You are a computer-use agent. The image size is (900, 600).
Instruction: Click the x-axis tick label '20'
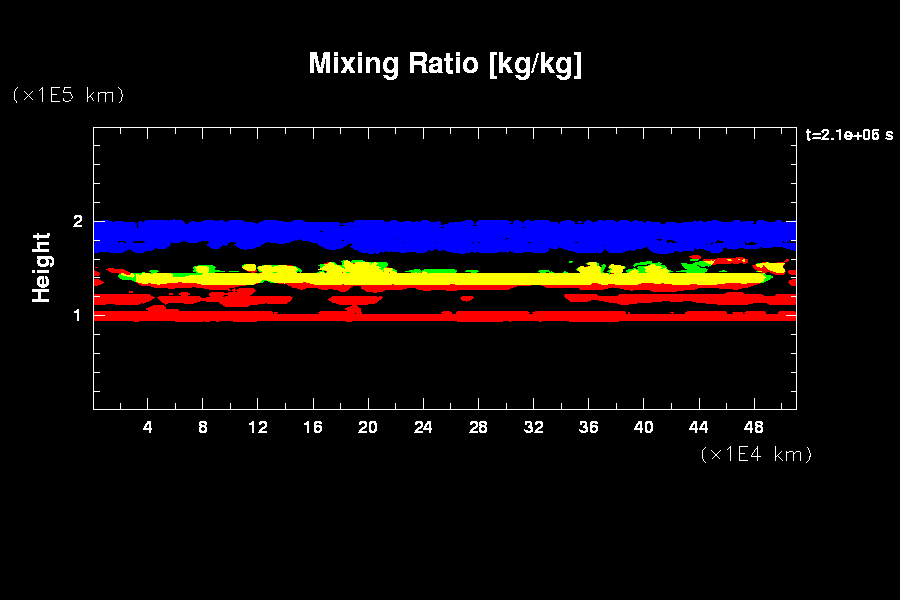pyautogui.click(x=368, y=427)
